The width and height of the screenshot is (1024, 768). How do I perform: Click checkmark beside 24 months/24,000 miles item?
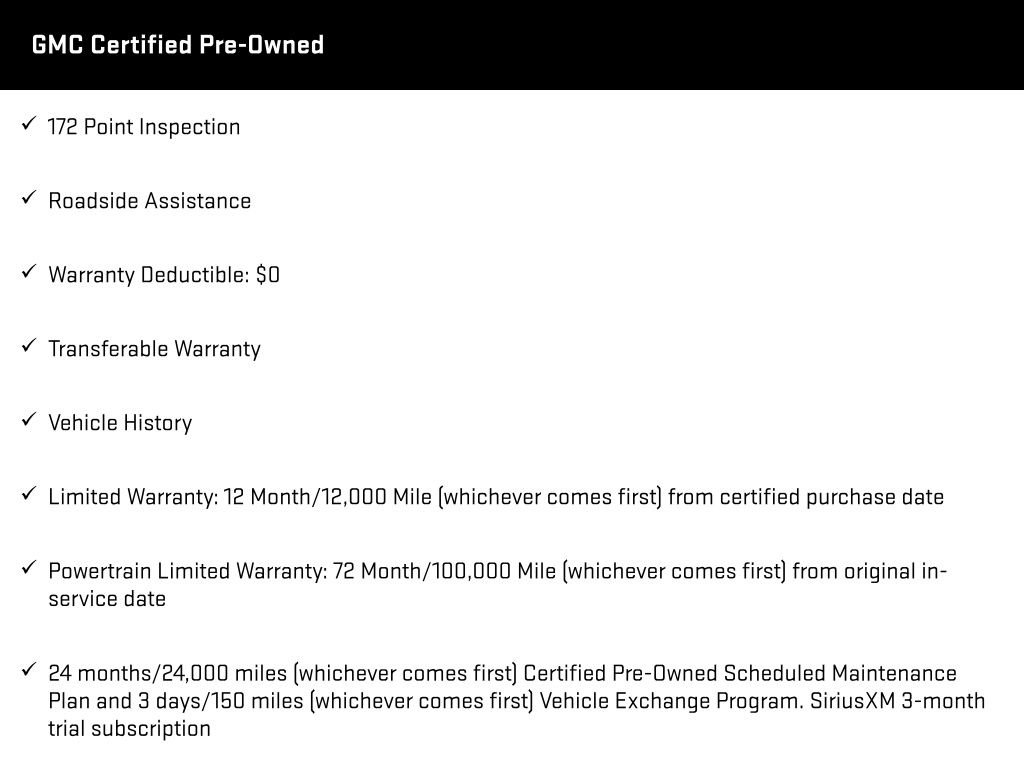(x=28, y=672)
